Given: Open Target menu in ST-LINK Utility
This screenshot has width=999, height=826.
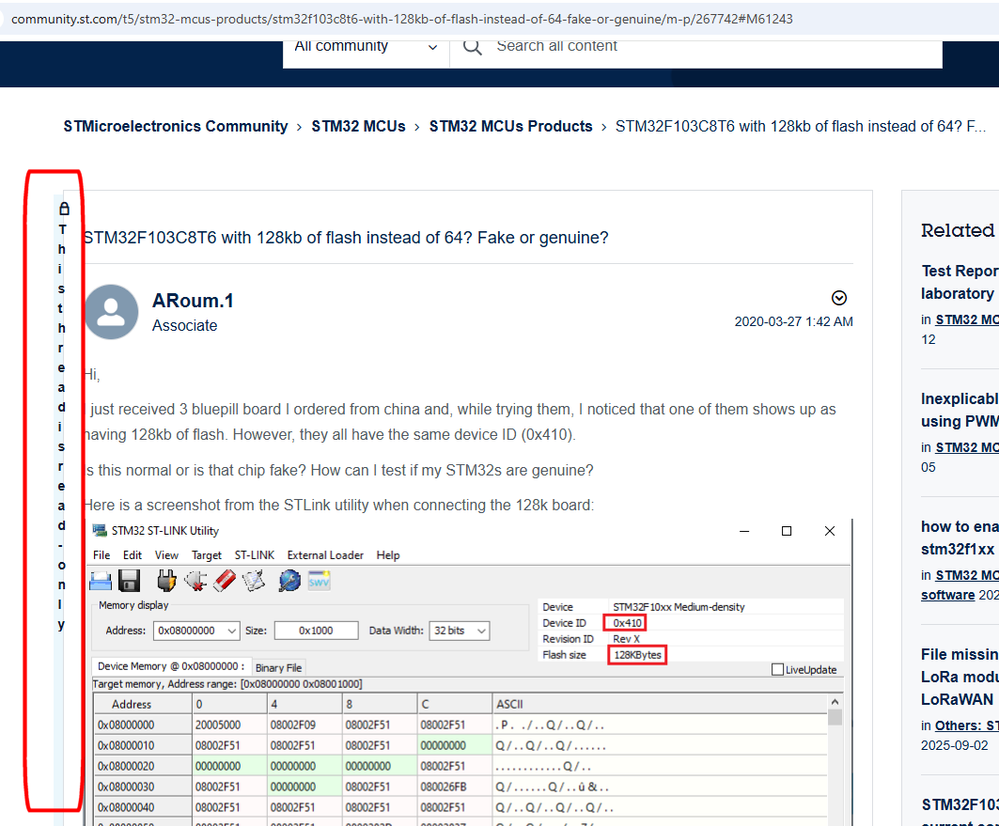Looking at the screenshot, I should pyautogui.click(x=206, y=555).
